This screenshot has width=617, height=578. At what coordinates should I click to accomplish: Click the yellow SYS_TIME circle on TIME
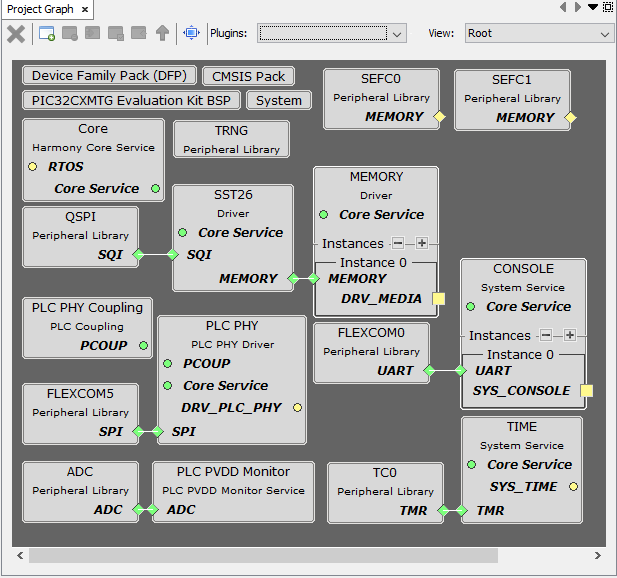(573, 487)
